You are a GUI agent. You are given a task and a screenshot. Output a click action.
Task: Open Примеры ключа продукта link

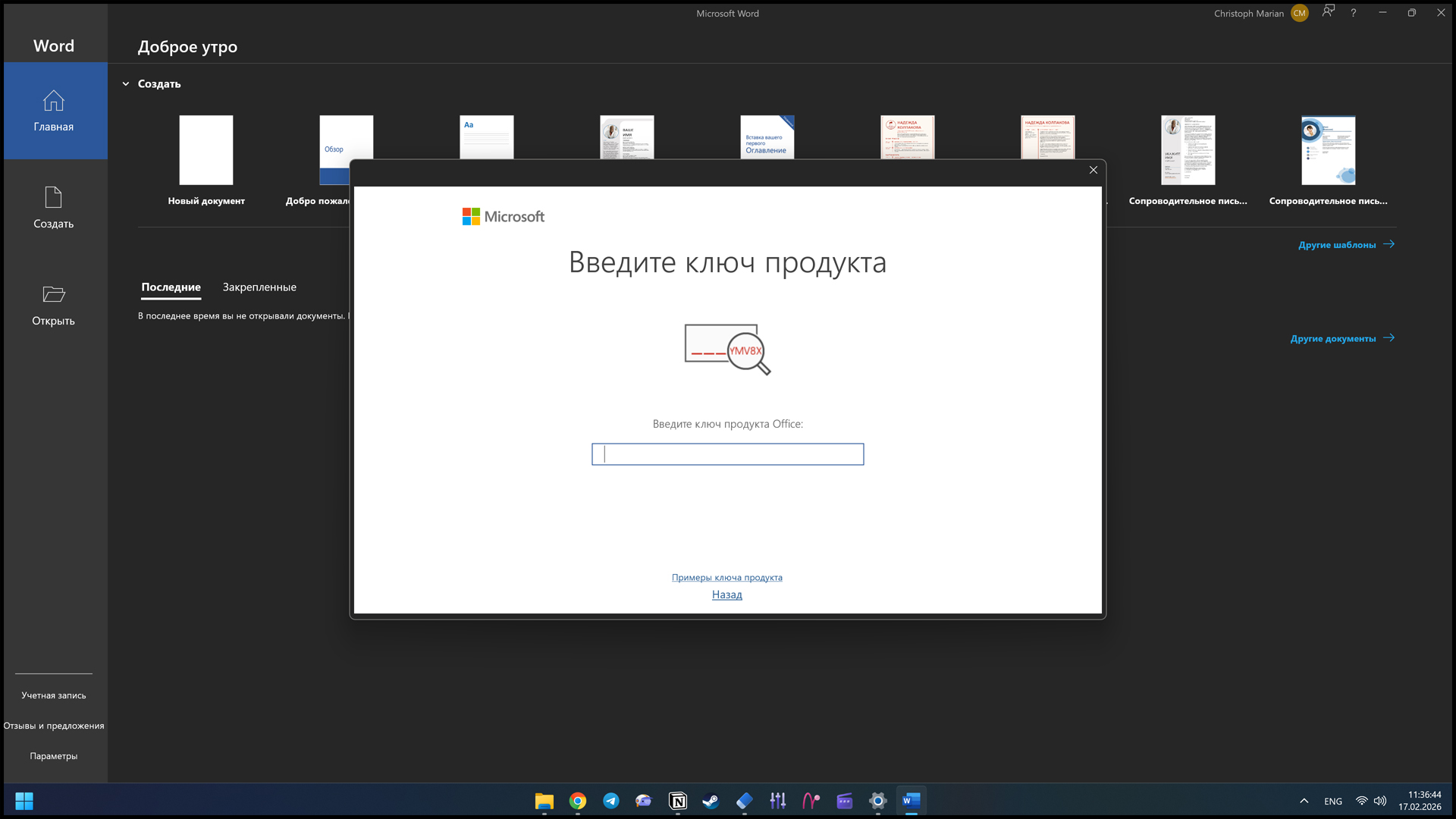[726, 578]
